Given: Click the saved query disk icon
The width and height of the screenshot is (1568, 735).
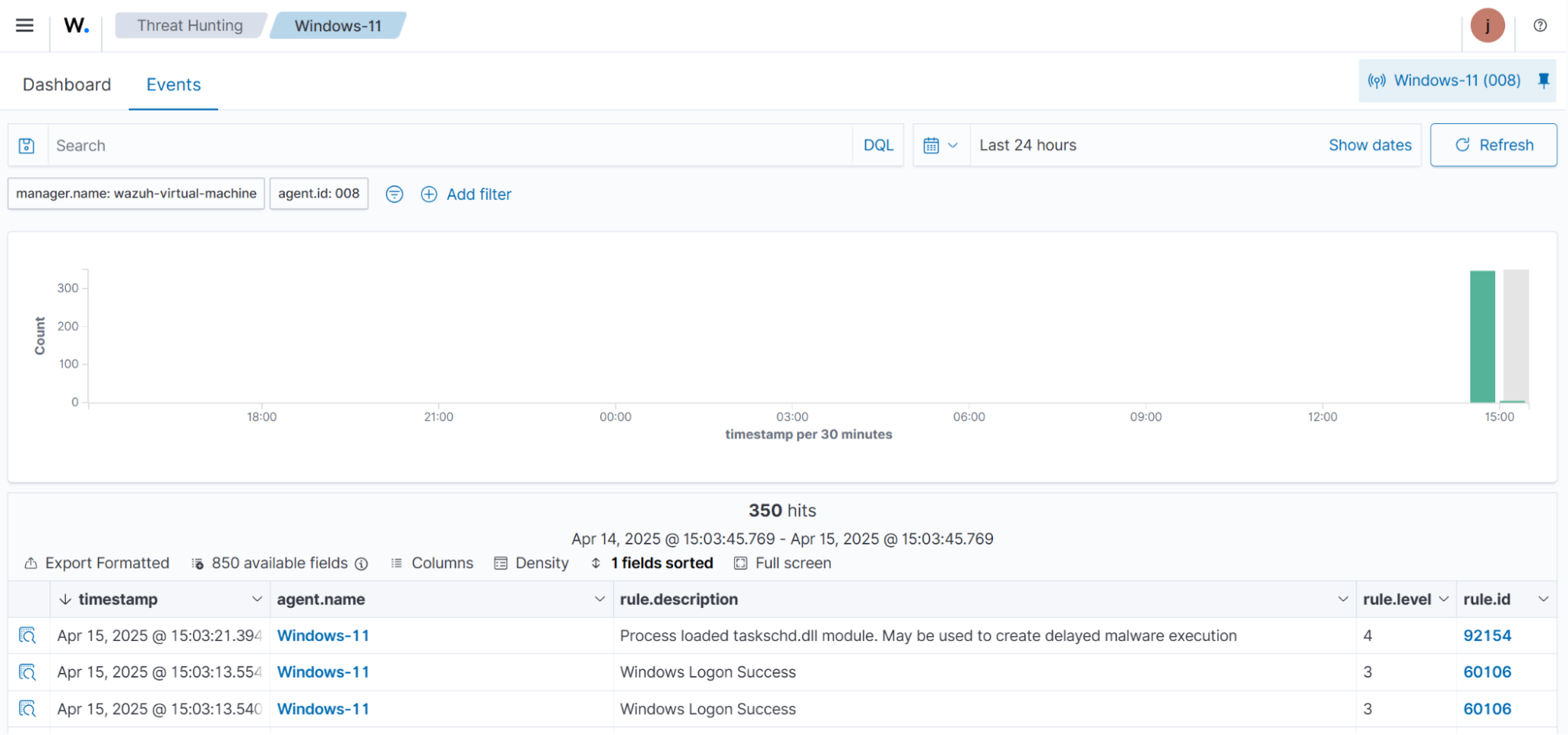Looking at the screenshot, I should pyautogui.click(x=27, y=145).
